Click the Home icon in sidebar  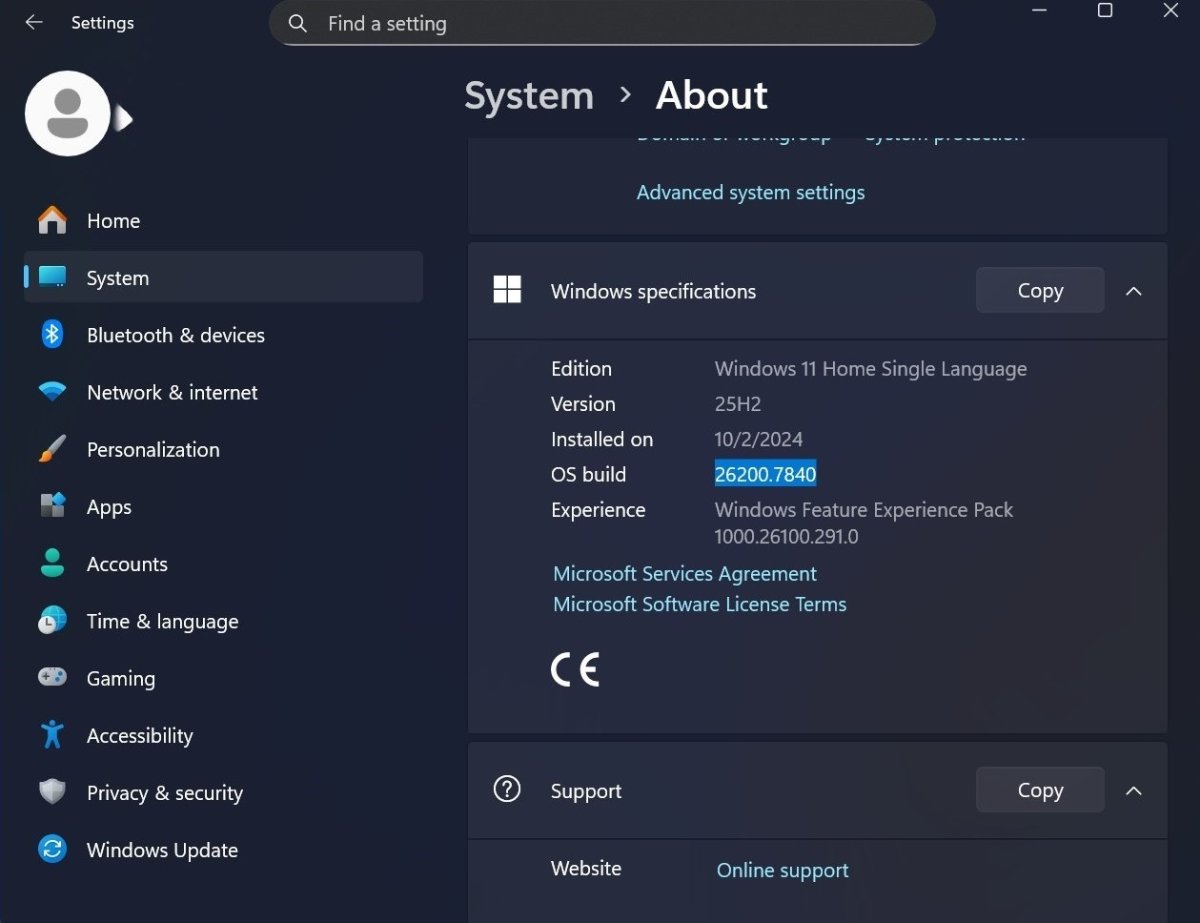pos(52,221)
